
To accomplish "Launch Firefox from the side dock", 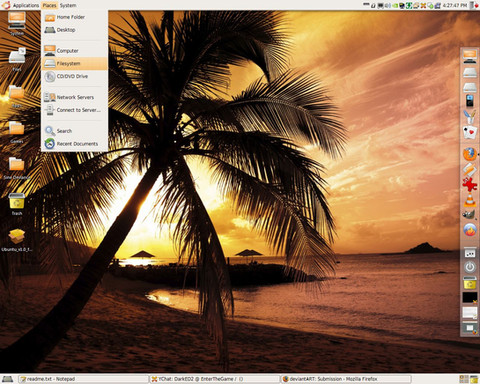I will [470, 154].
